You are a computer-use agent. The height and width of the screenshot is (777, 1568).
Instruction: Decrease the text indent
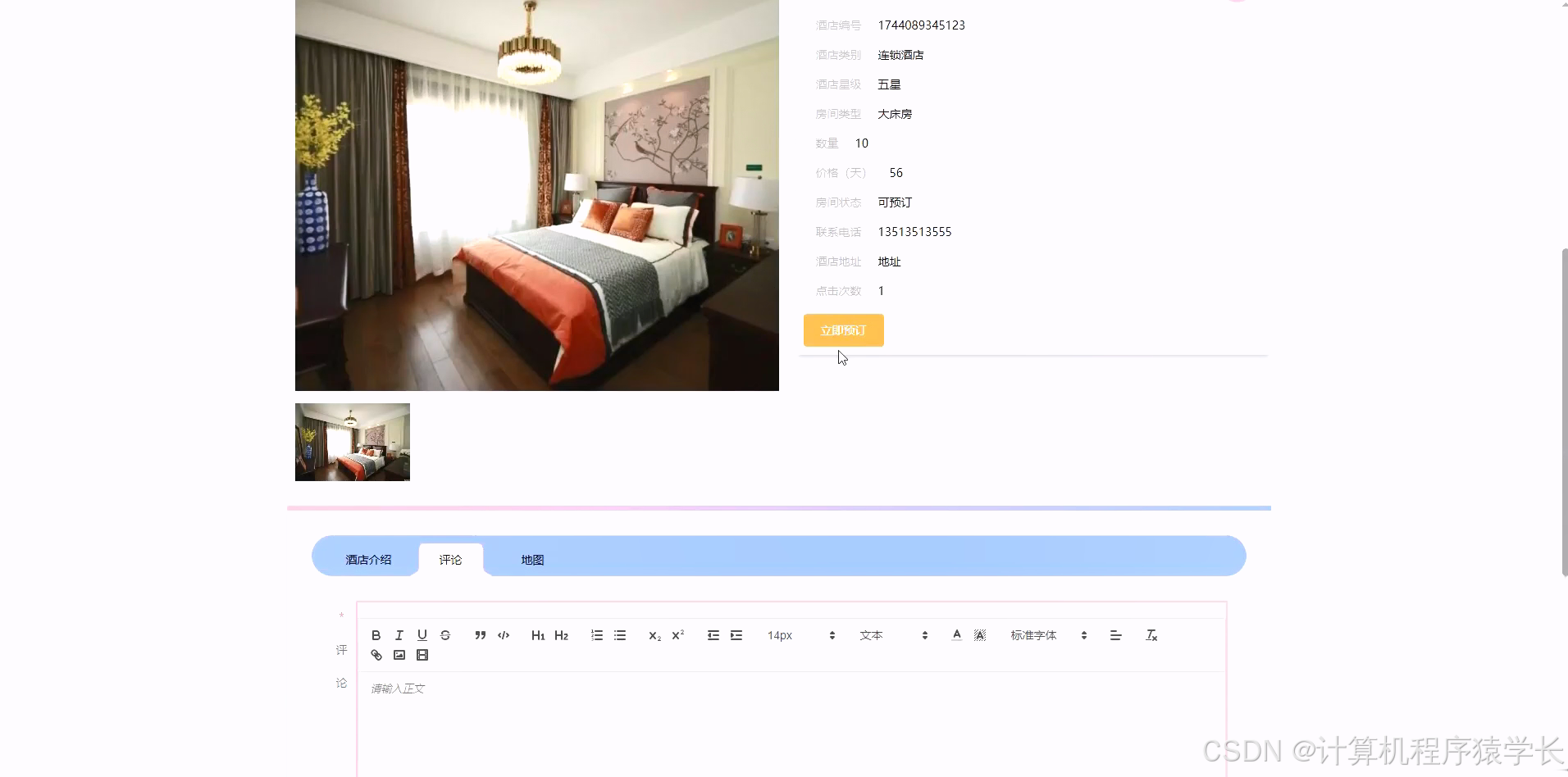point(713,635)
